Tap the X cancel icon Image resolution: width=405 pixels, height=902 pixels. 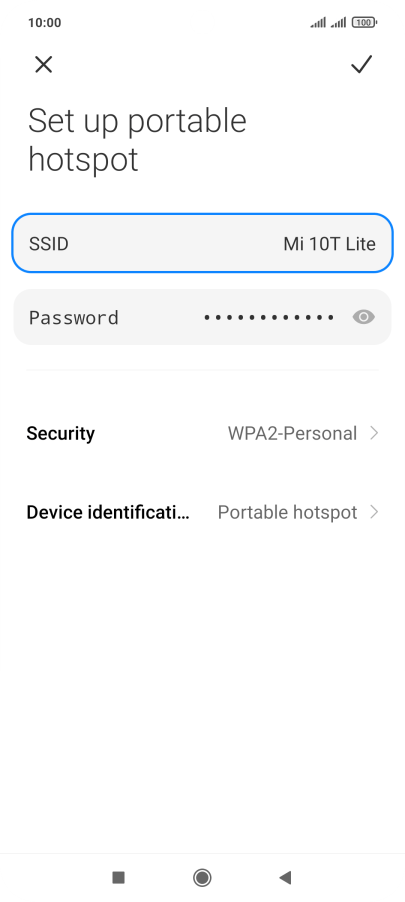(44, 64)
